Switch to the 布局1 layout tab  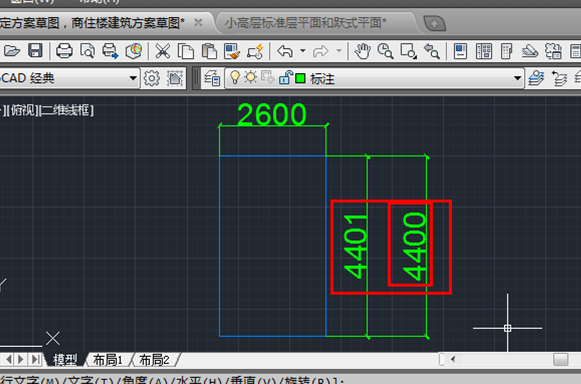(x=107, y=360)
